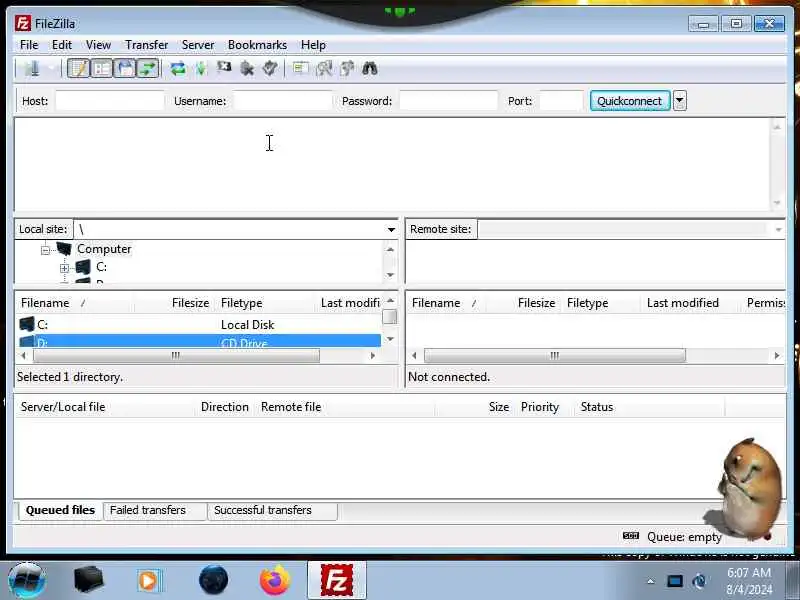The height and width of the screenshot is (600, 800).
Task: Expand the C: drive tree node
Action: tap(64, 268)
